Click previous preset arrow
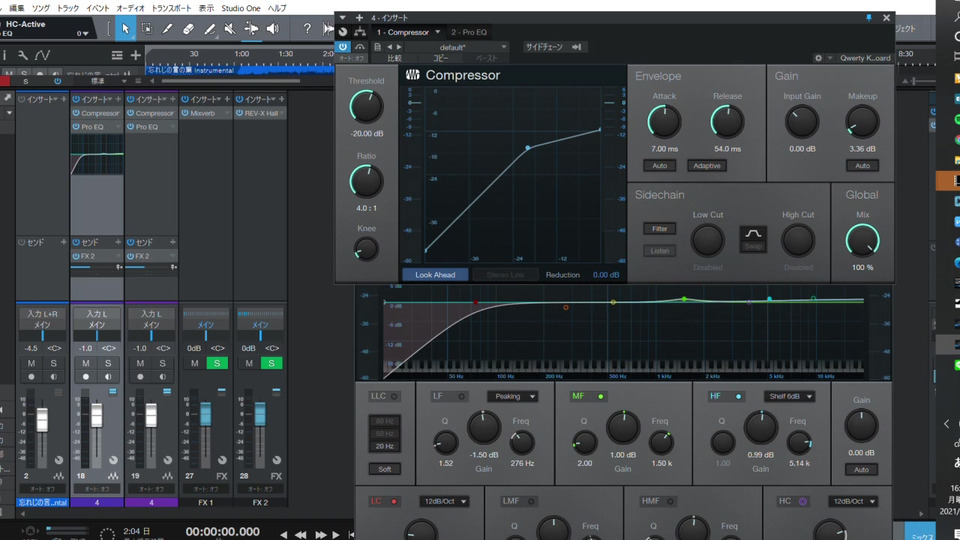This screenshot has width=960, height=540. click(x=389, y=47)
